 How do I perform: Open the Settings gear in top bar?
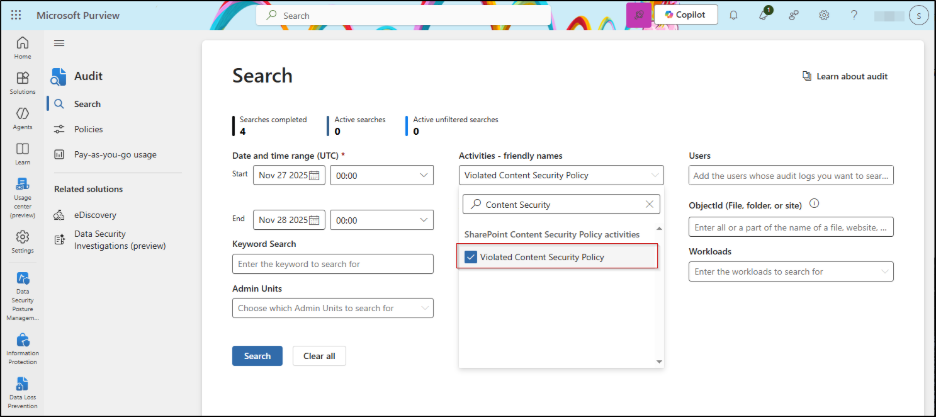[824, 16]
